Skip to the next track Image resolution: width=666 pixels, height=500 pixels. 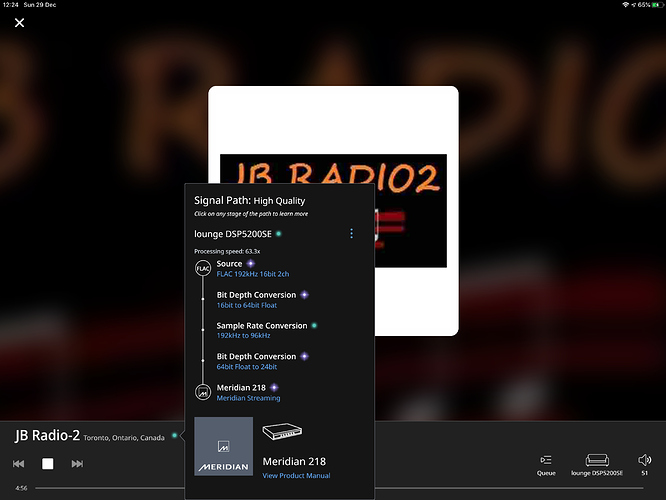pyautogui.click(x=77, y=463)
